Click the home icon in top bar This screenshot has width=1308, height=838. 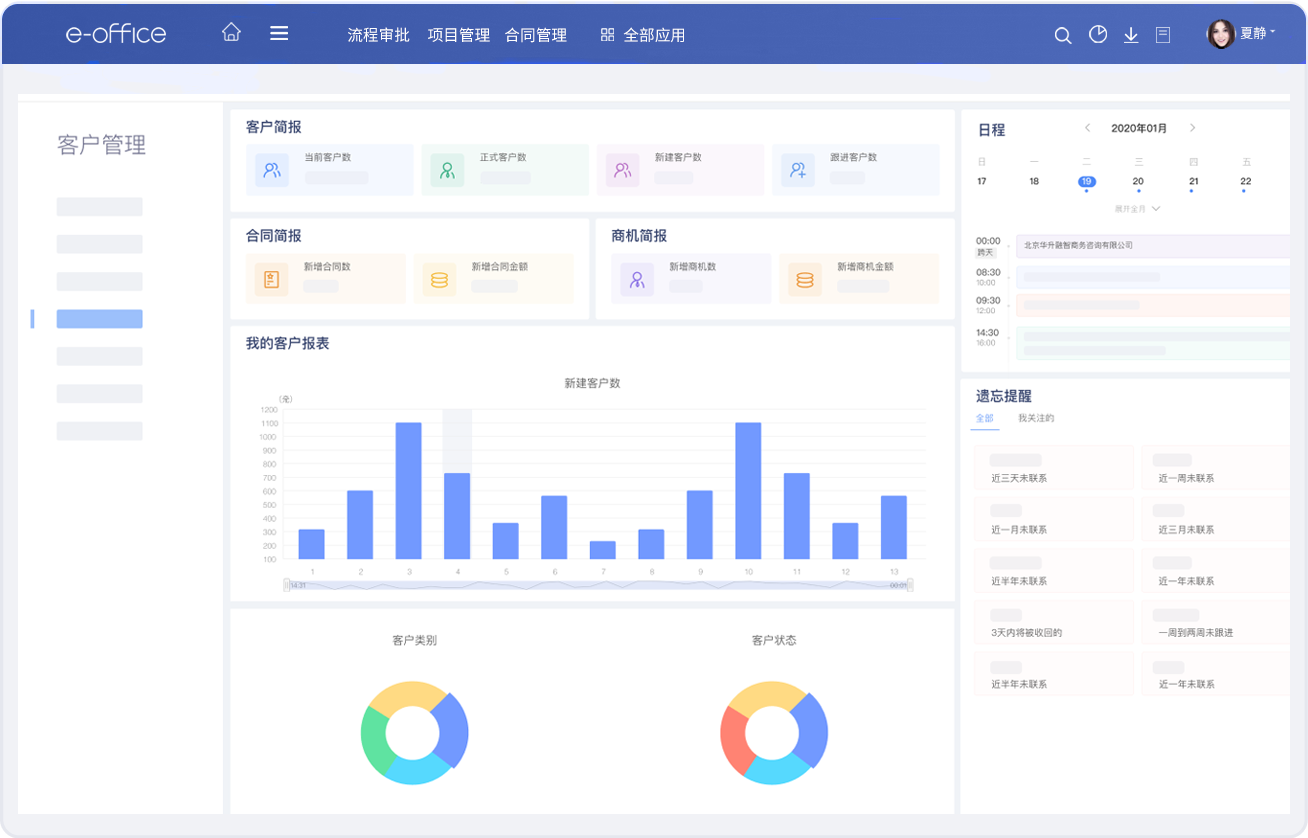pyautogui.click(x=231, y=33)
